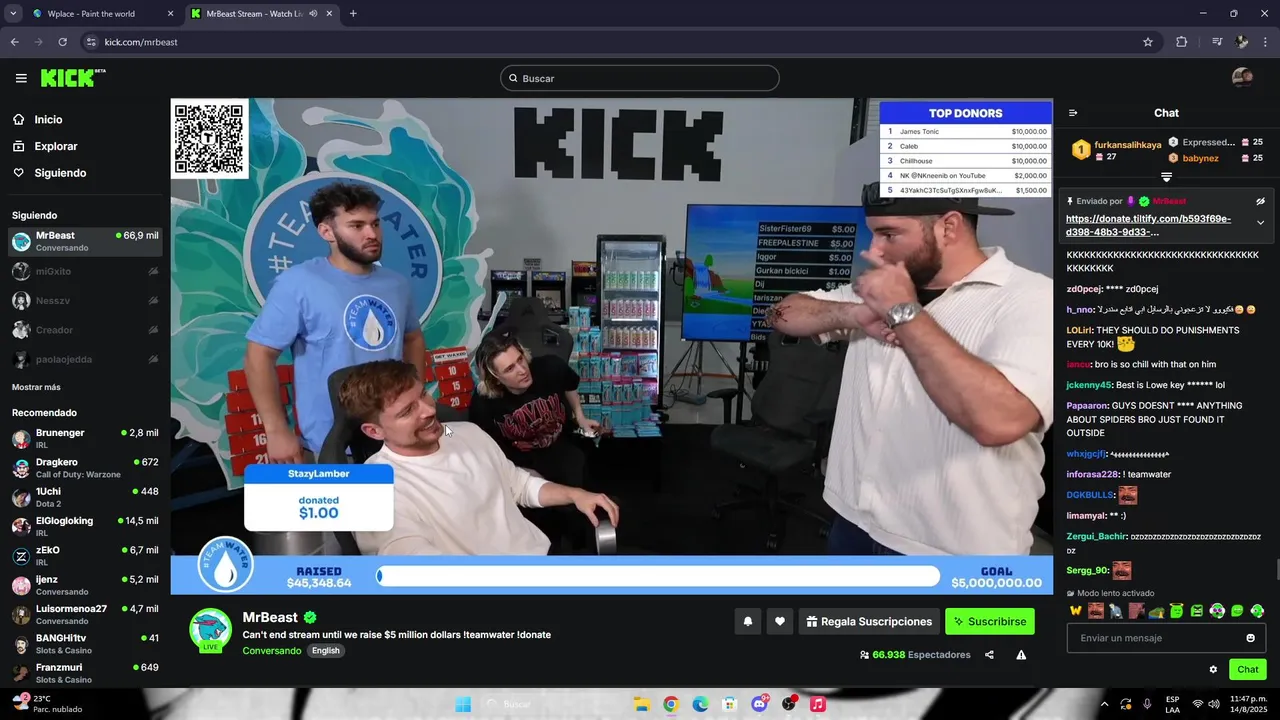Open Brunenger recommended channel
Viewport: 1280px width, 720px height.
pos(85,438)
